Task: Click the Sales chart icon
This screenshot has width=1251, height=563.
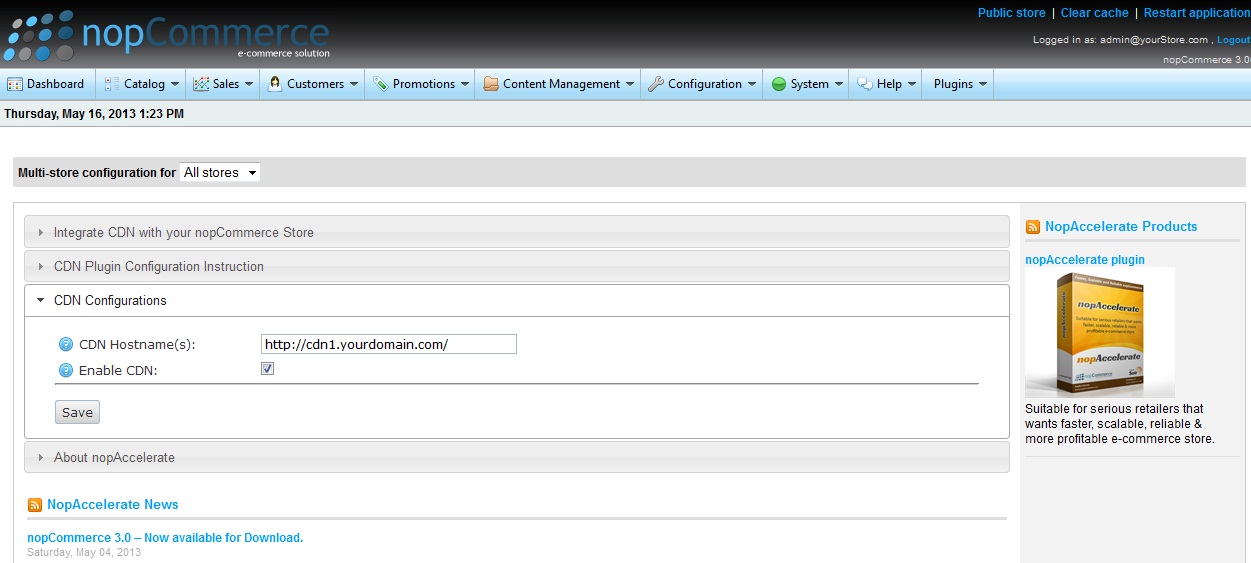Action: tap(201, 84)
